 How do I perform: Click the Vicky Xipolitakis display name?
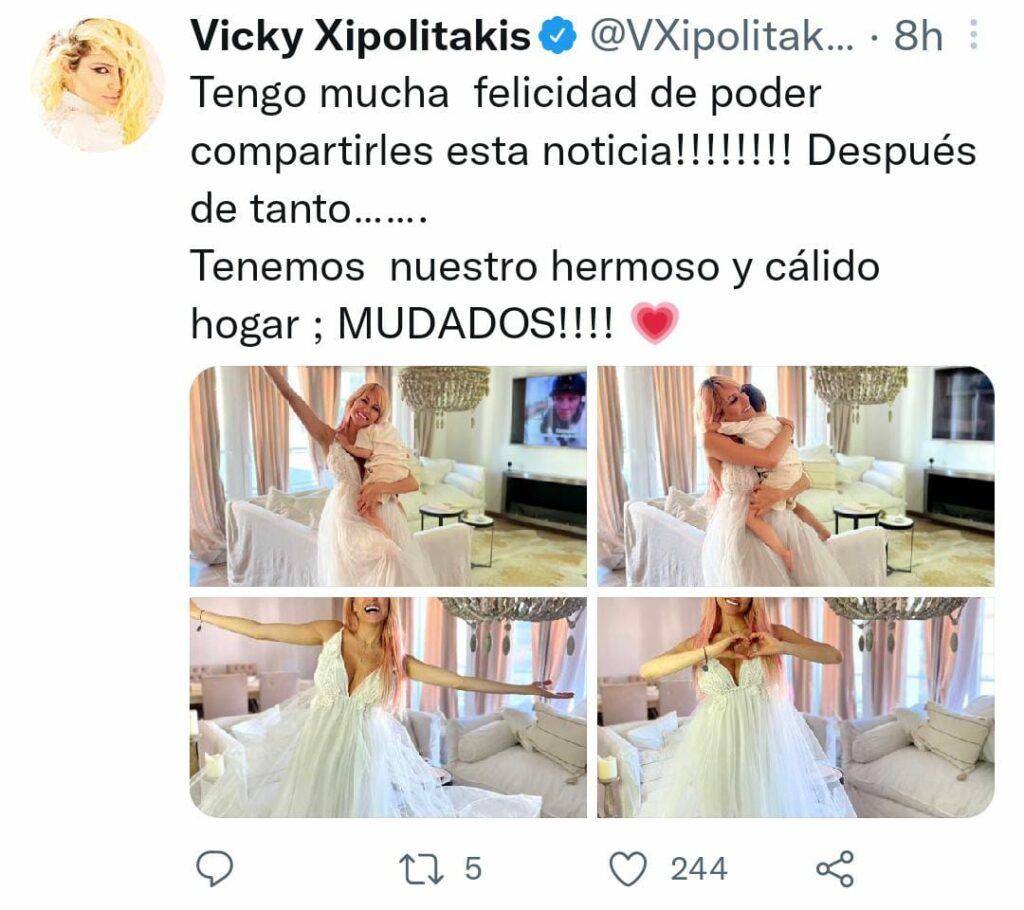point(360,36)
